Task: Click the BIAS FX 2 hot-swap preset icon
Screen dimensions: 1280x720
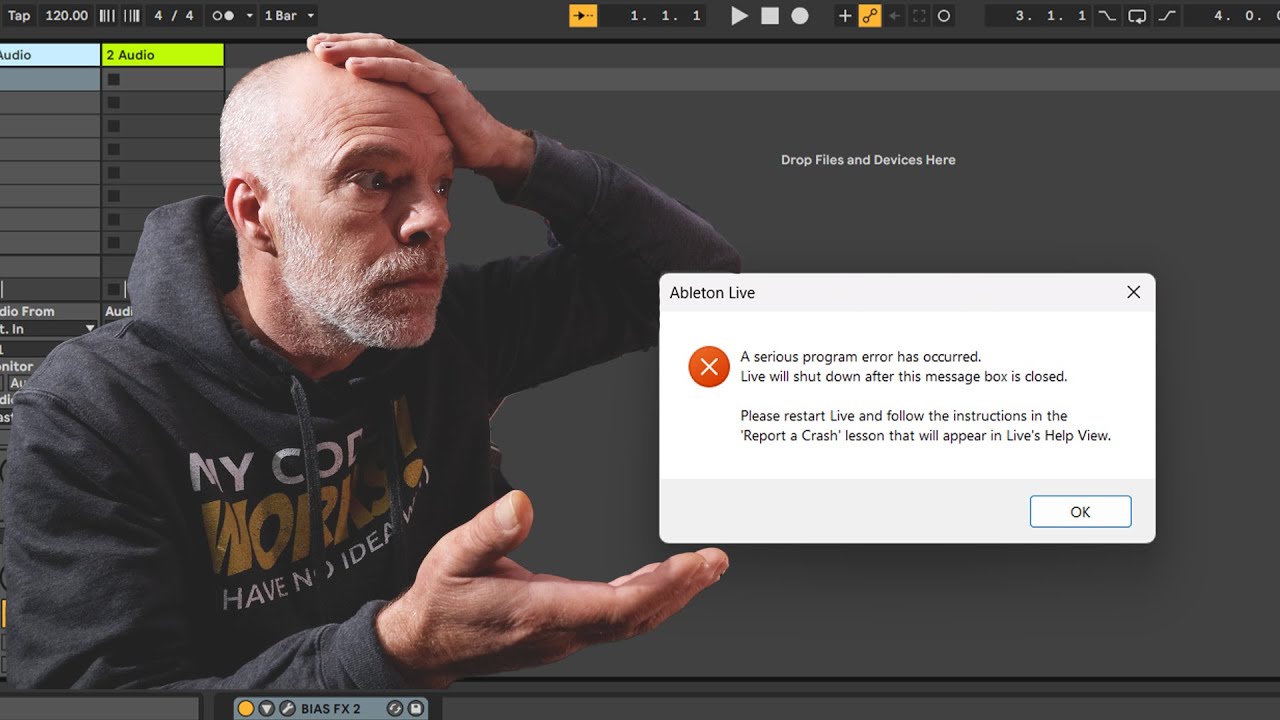Action: (395, 709)
